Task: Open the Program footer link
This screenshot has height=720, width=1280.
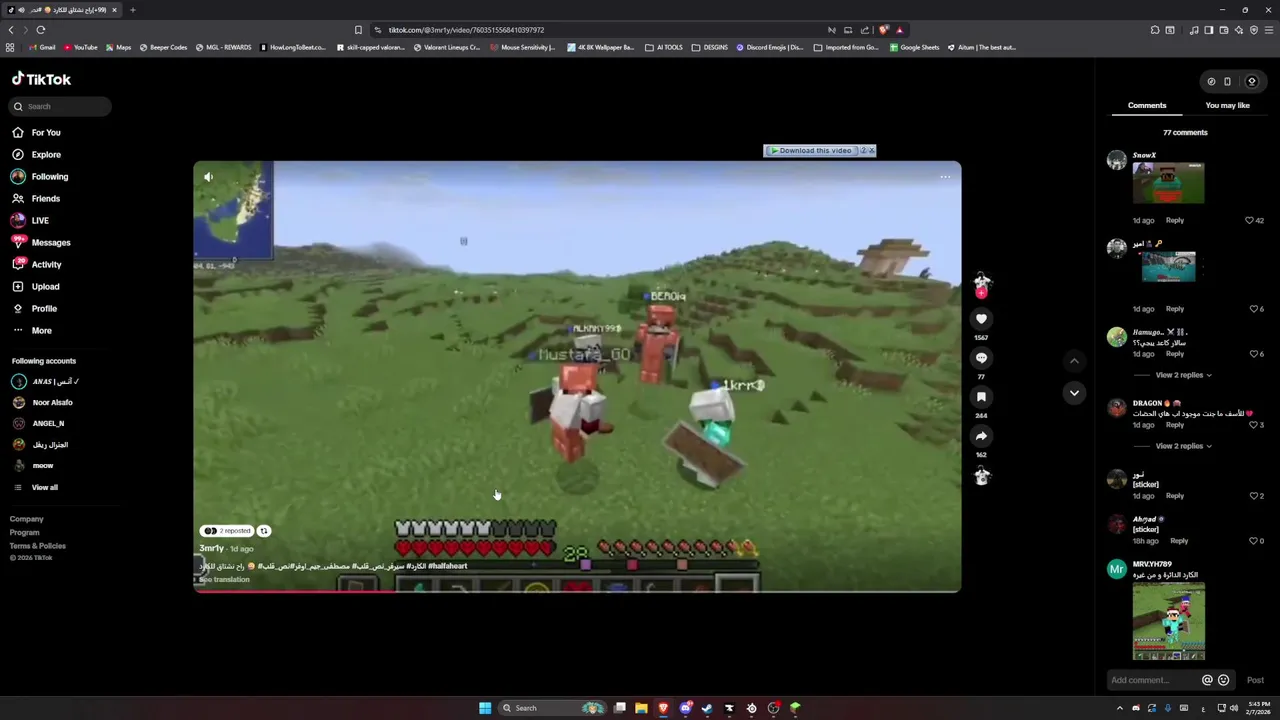Action: tap(25, 532)
